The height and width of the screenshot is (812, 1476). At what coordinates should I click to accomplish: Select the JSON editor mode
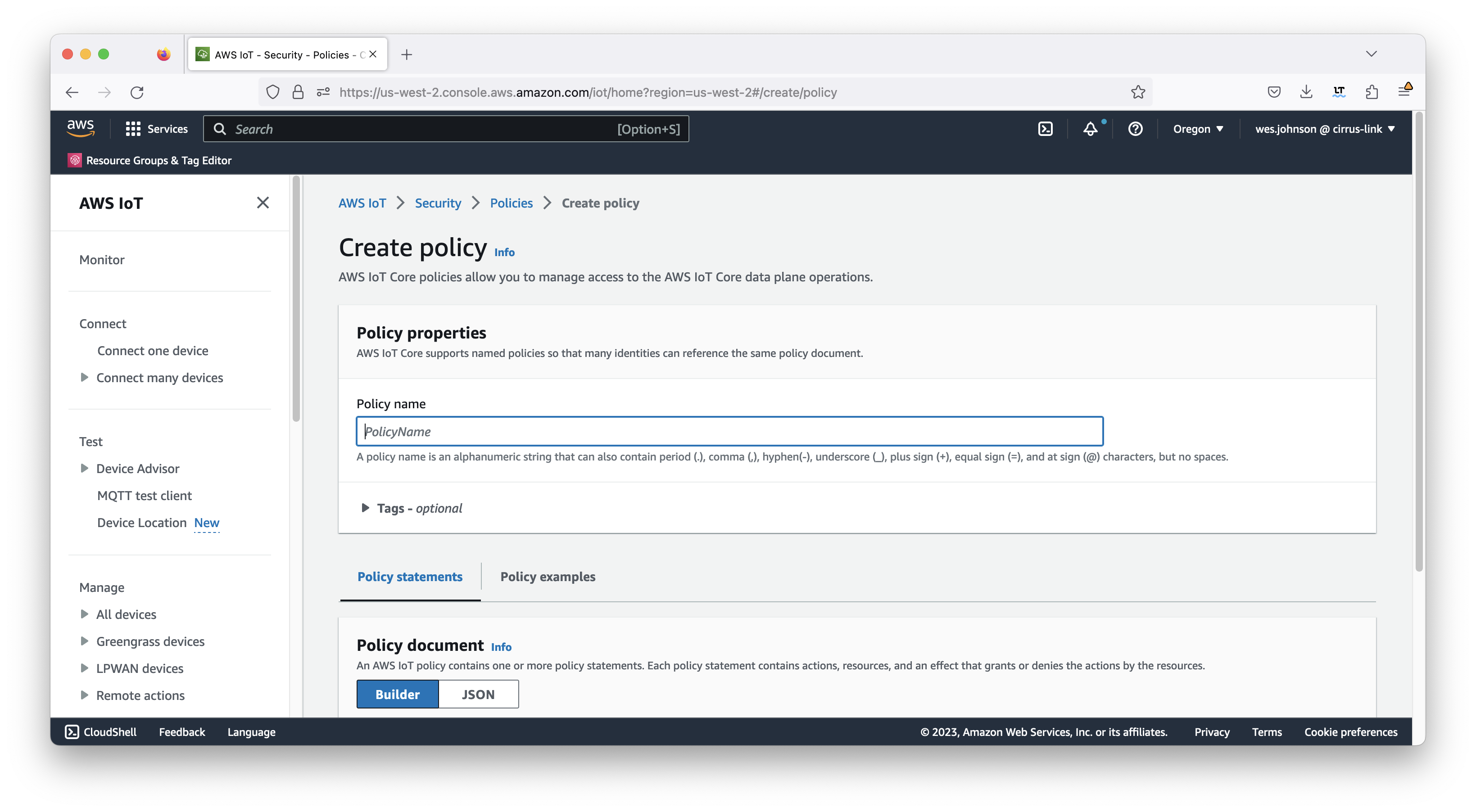[x=479, y=694]
